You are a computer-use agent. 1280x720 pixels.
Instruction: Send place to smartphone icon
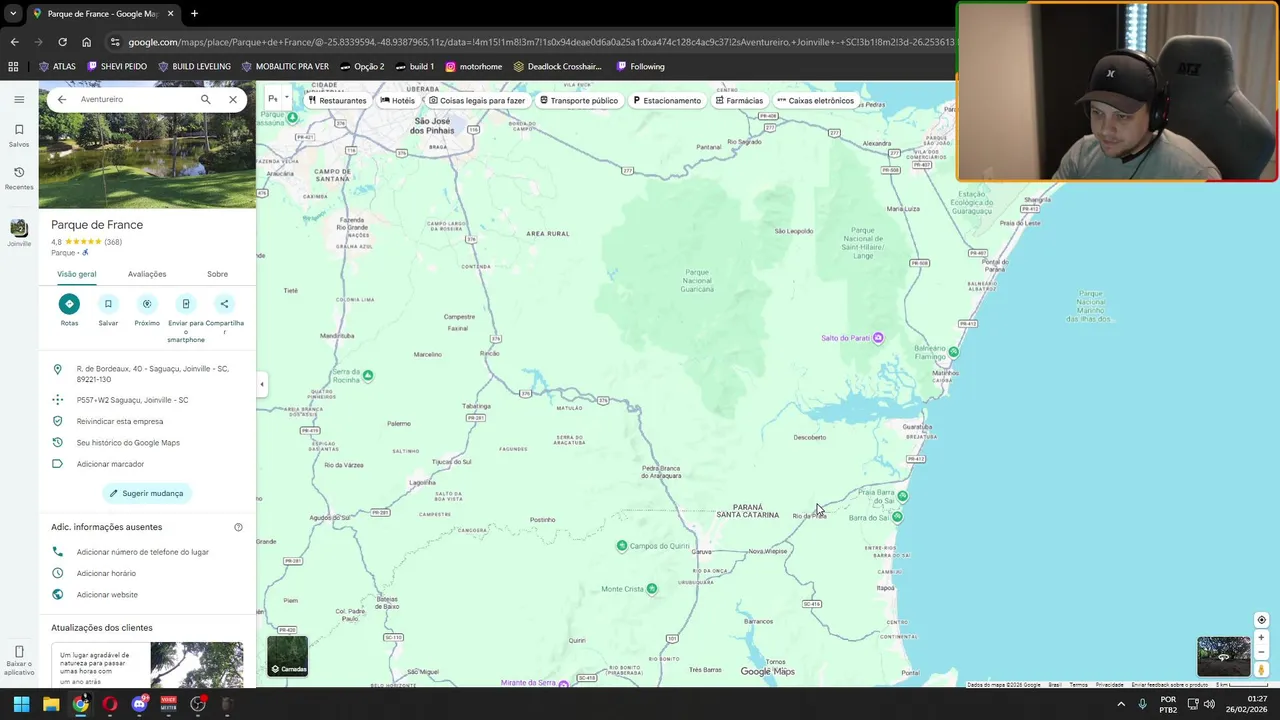[186, 304]
